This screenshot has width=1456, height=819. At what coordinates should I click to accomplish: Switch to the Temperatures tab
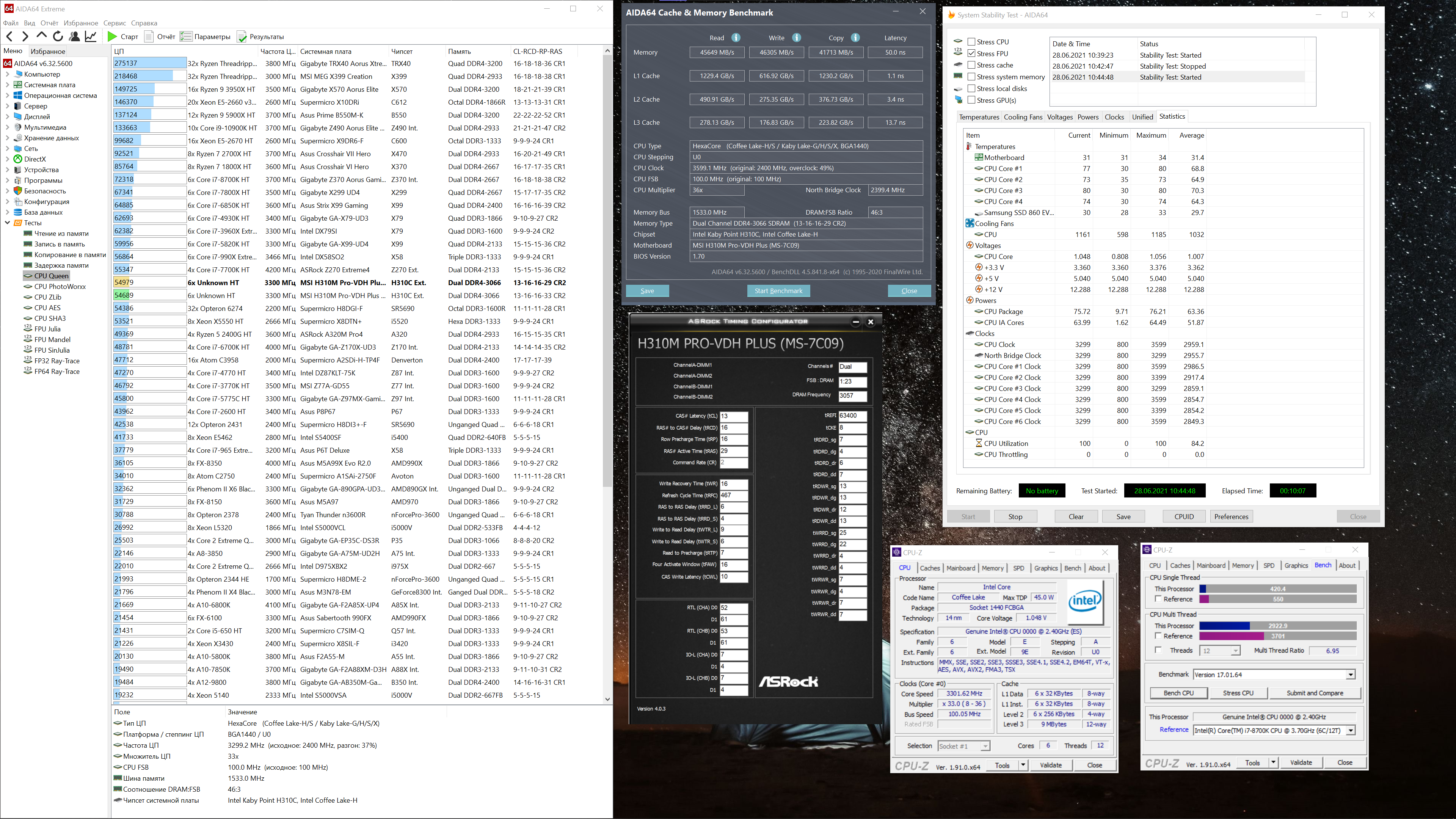coord(979,117)
